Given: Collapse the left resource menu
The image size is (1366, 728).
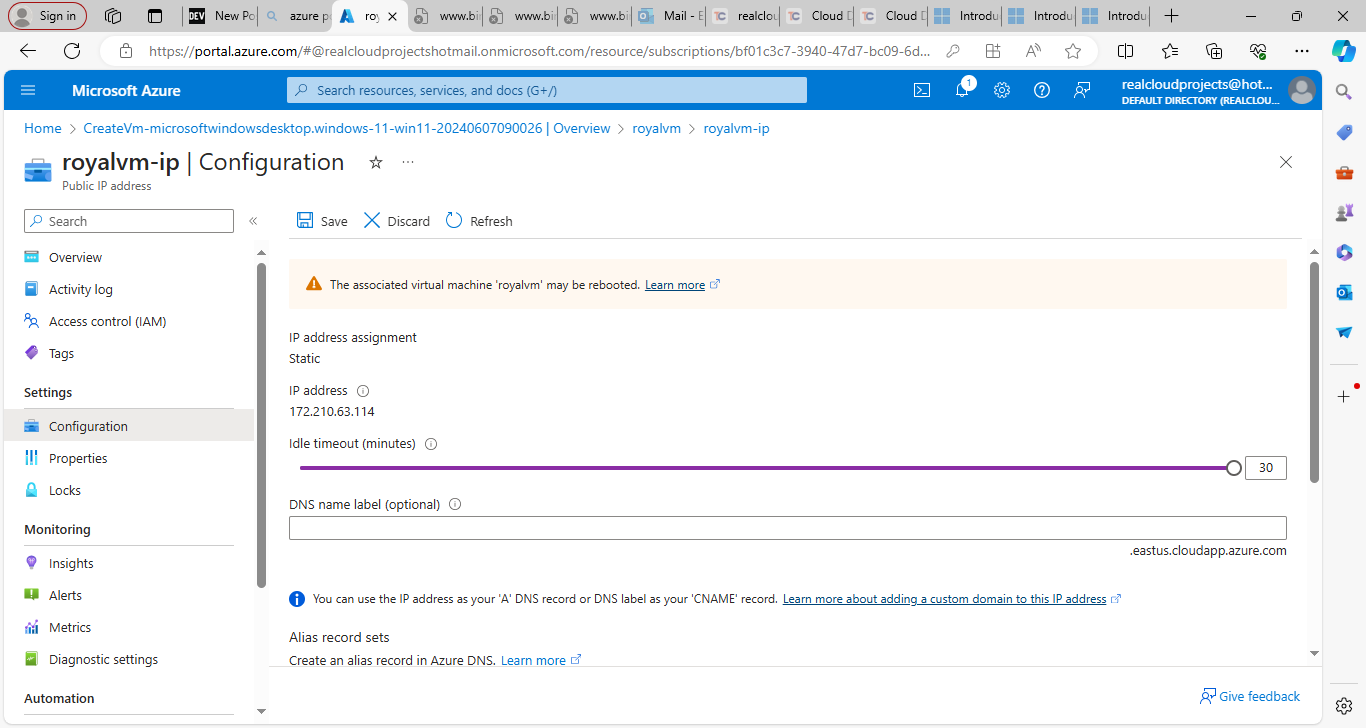Looking at the screenshot, I should click(253, 221).
